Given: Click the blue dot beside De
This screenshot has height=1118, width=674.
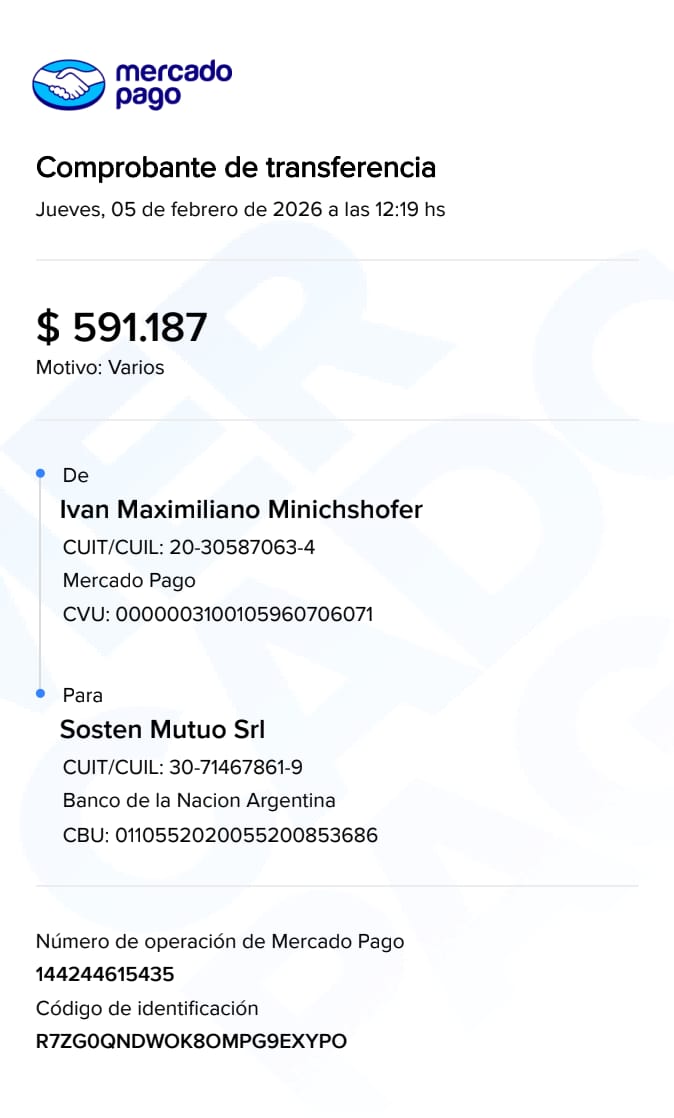Looking at the screenshot, I should point(40,472).
